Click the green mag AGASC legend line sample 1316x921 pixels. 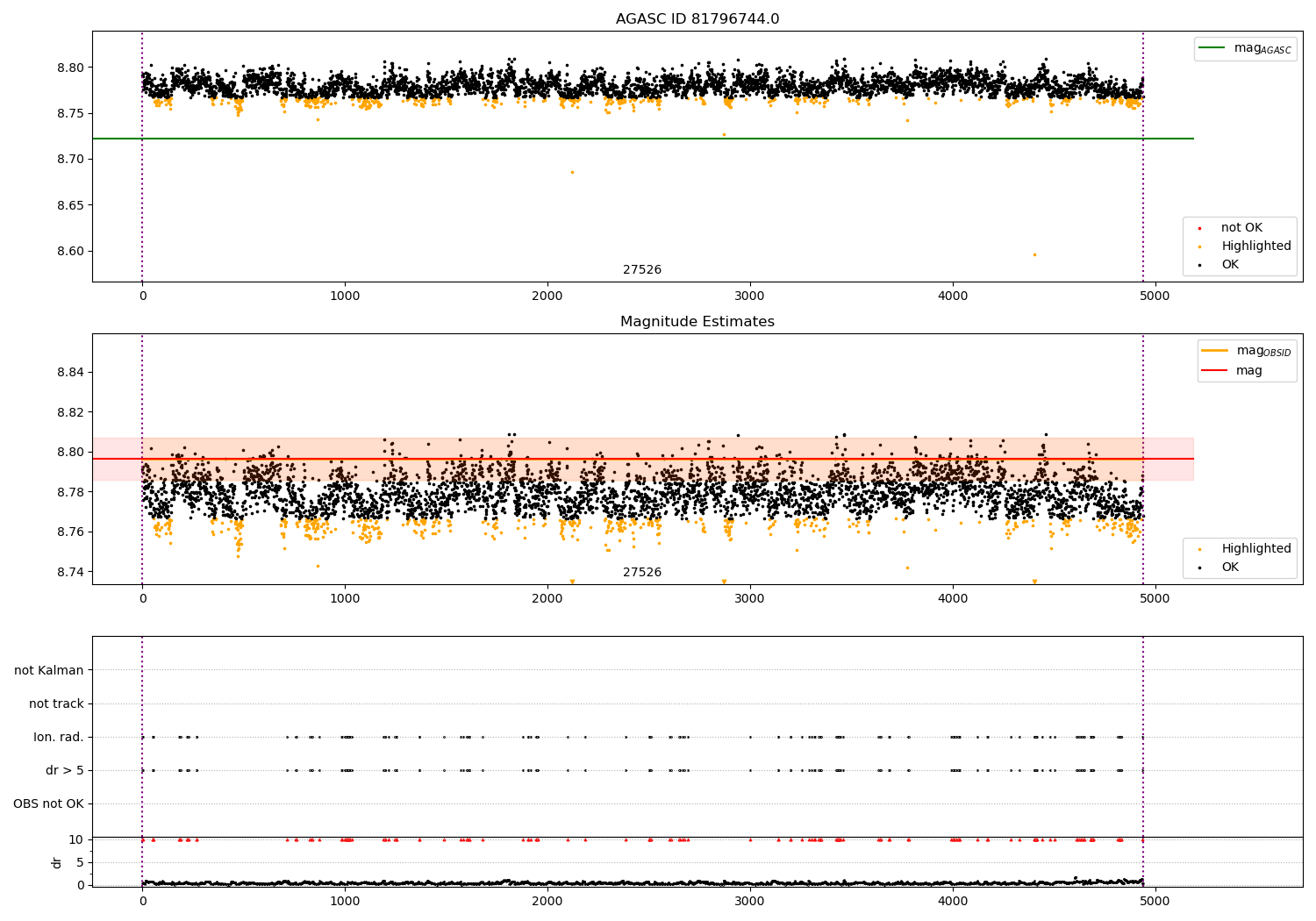pyautogui.click(x=1212, y=48)
